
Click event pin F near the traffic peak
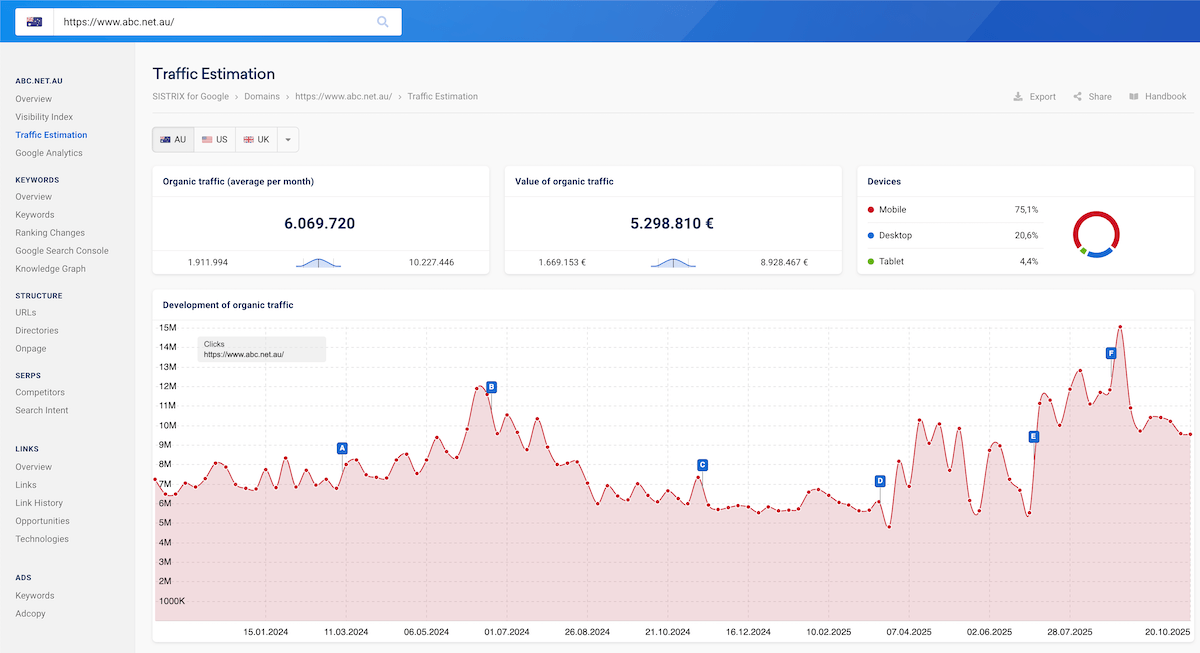(1111, 353)
